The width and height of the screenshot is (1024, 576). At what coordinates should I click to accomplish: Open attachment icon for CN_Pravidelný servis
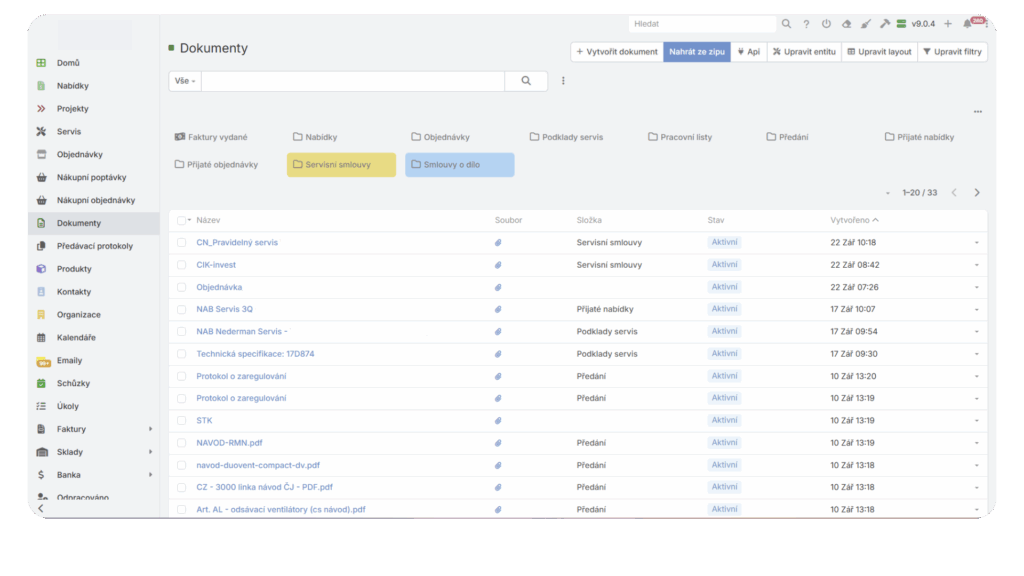point(498,243)
